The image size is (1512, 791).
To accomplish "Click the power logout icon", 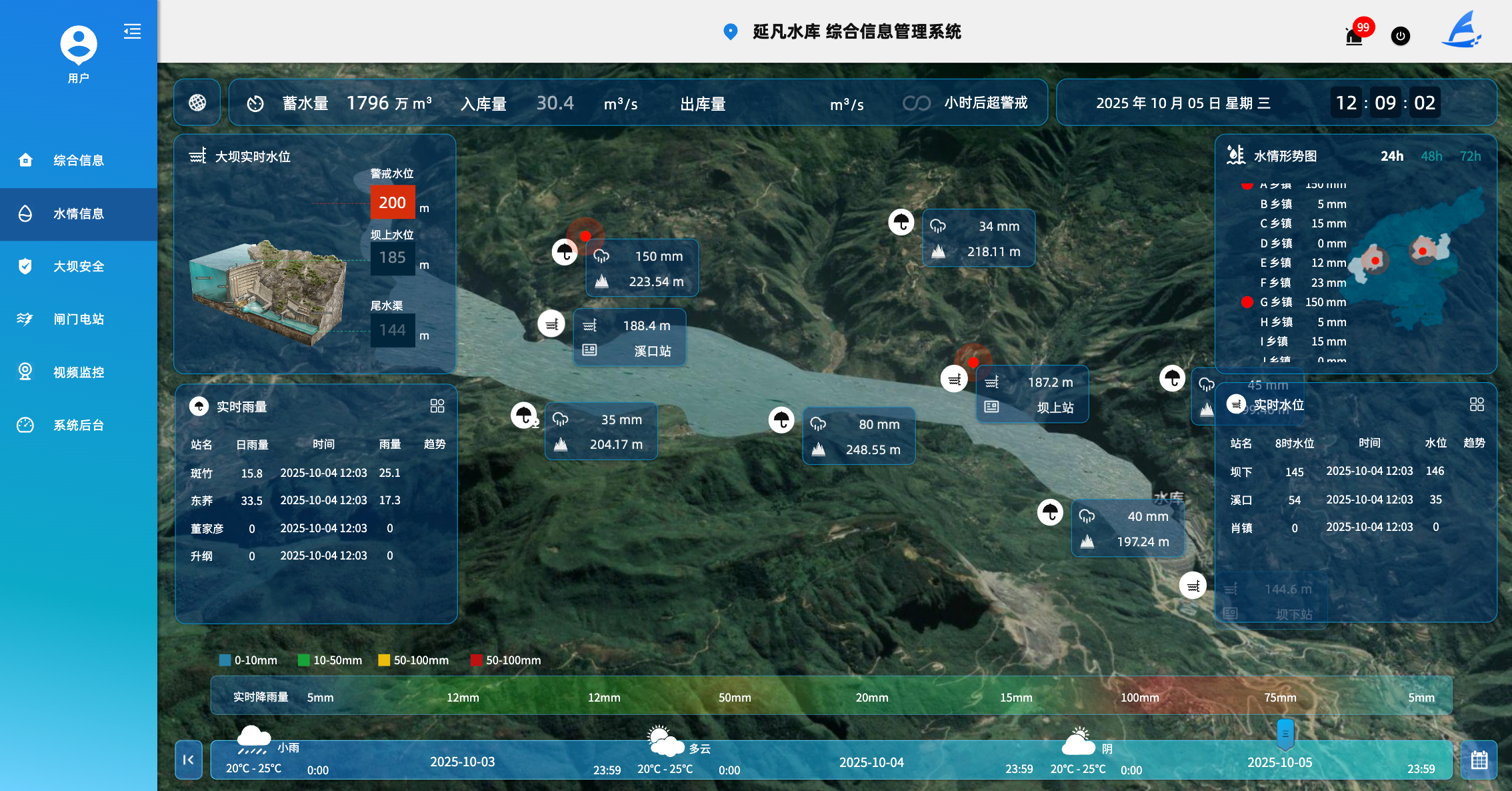I will 1400,36.
